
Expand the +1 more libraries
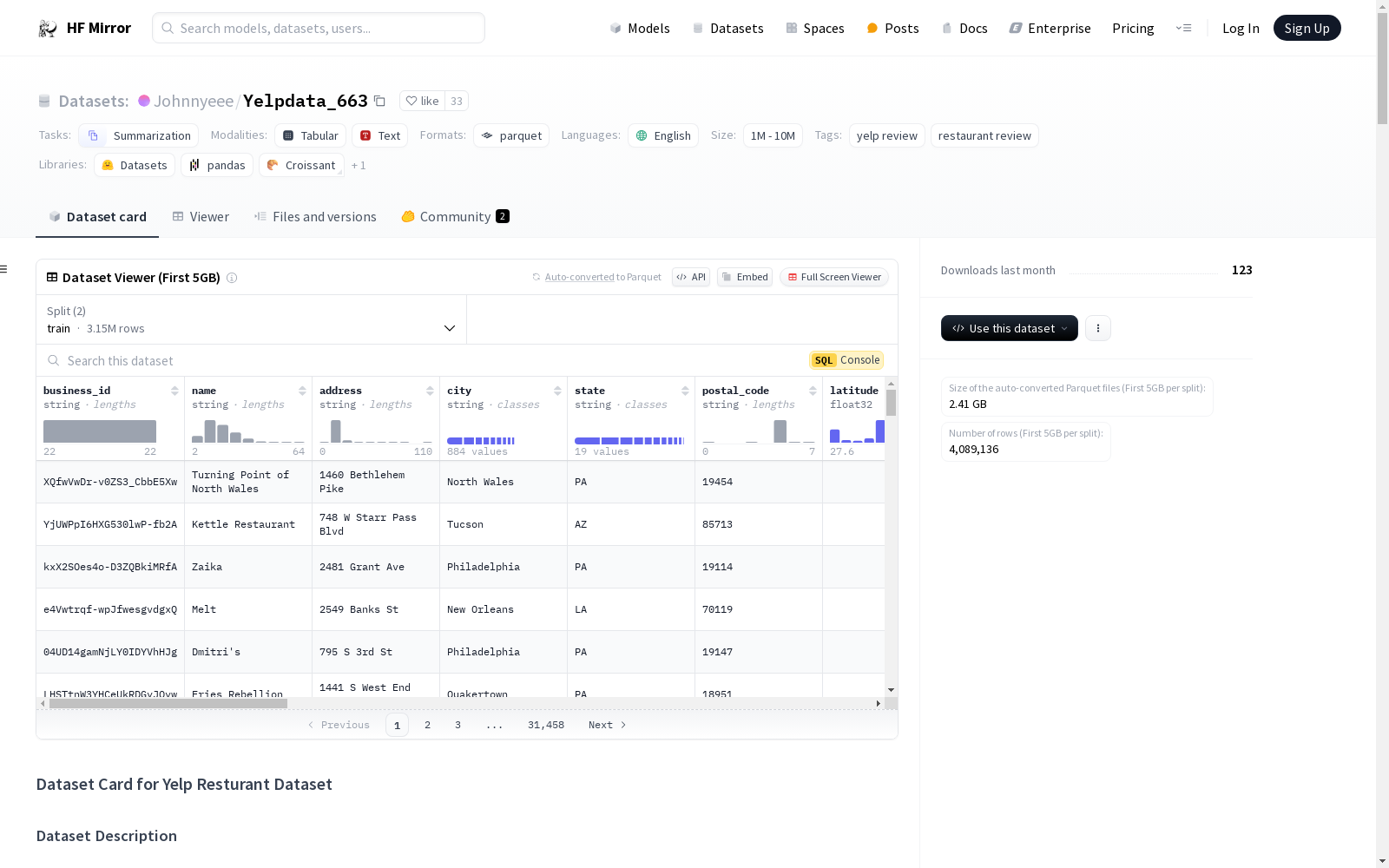359,165
